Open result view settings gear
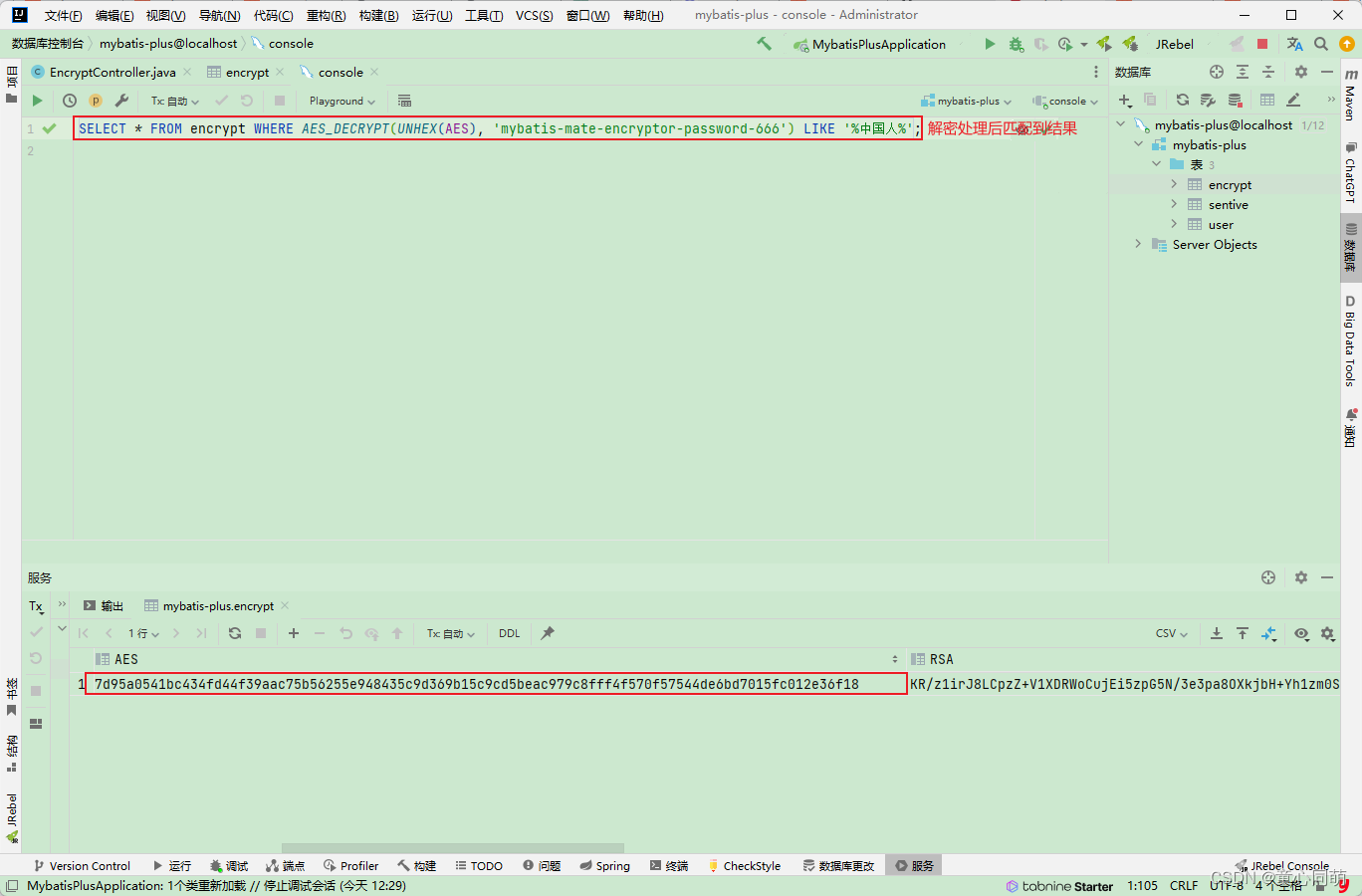Viewport: 1362px width, 896px height. tap(1327, 633)
